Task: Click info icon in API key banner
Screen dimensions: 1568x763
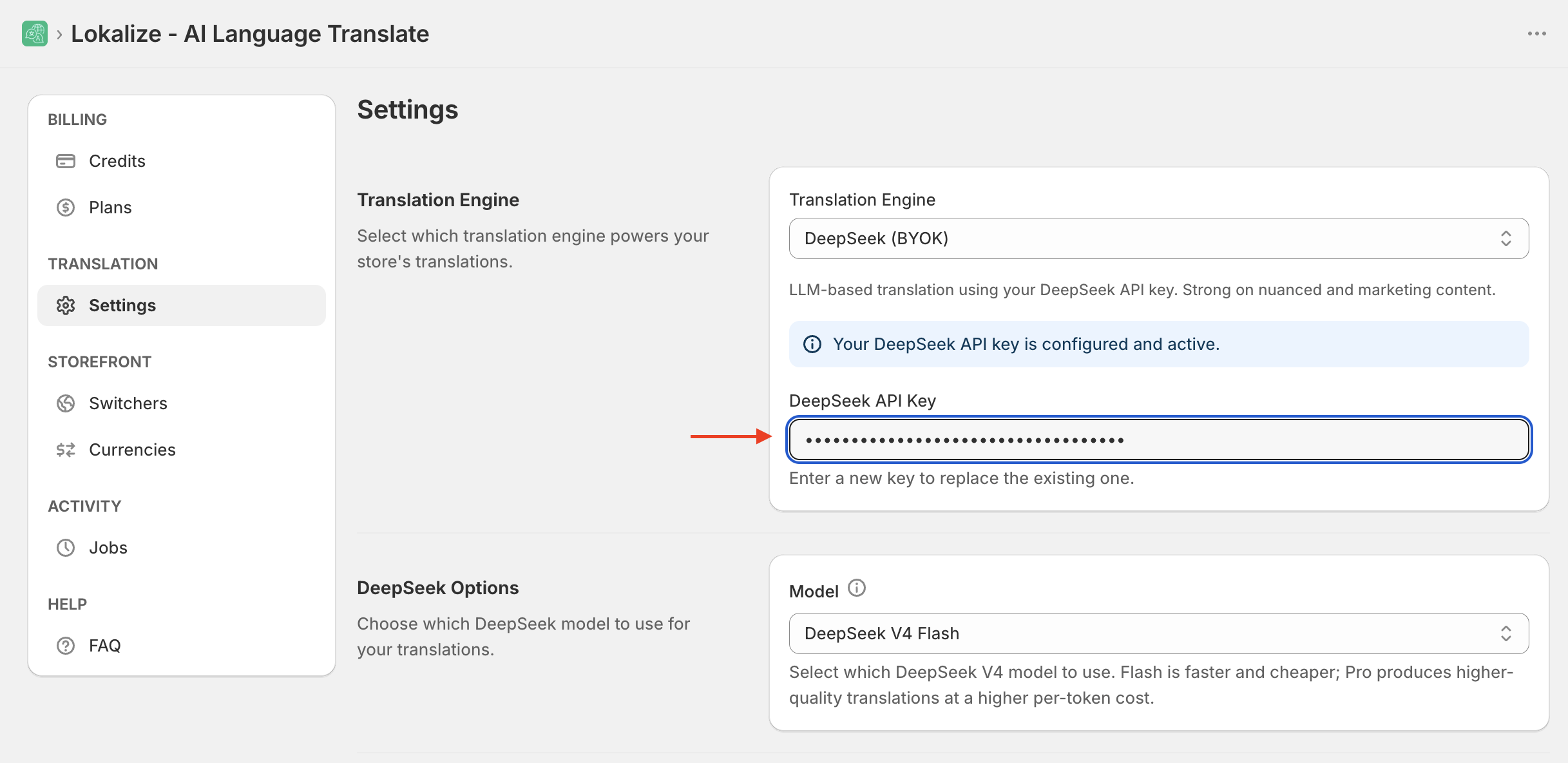Action: [x=812, y=344]
